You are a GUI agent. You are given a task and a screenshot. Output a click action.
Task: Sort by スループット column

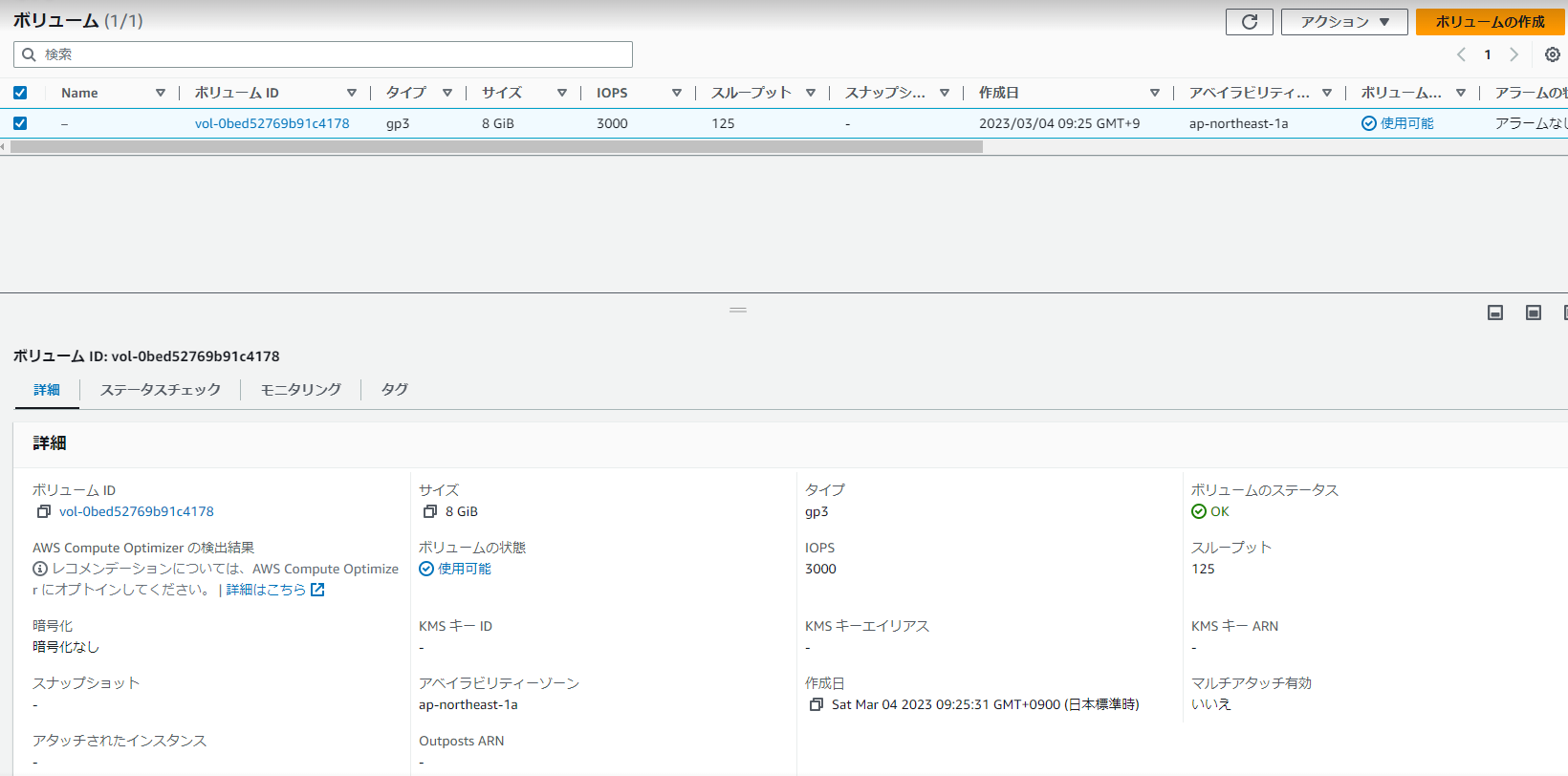pyautogui.click(x=810, y=93)
